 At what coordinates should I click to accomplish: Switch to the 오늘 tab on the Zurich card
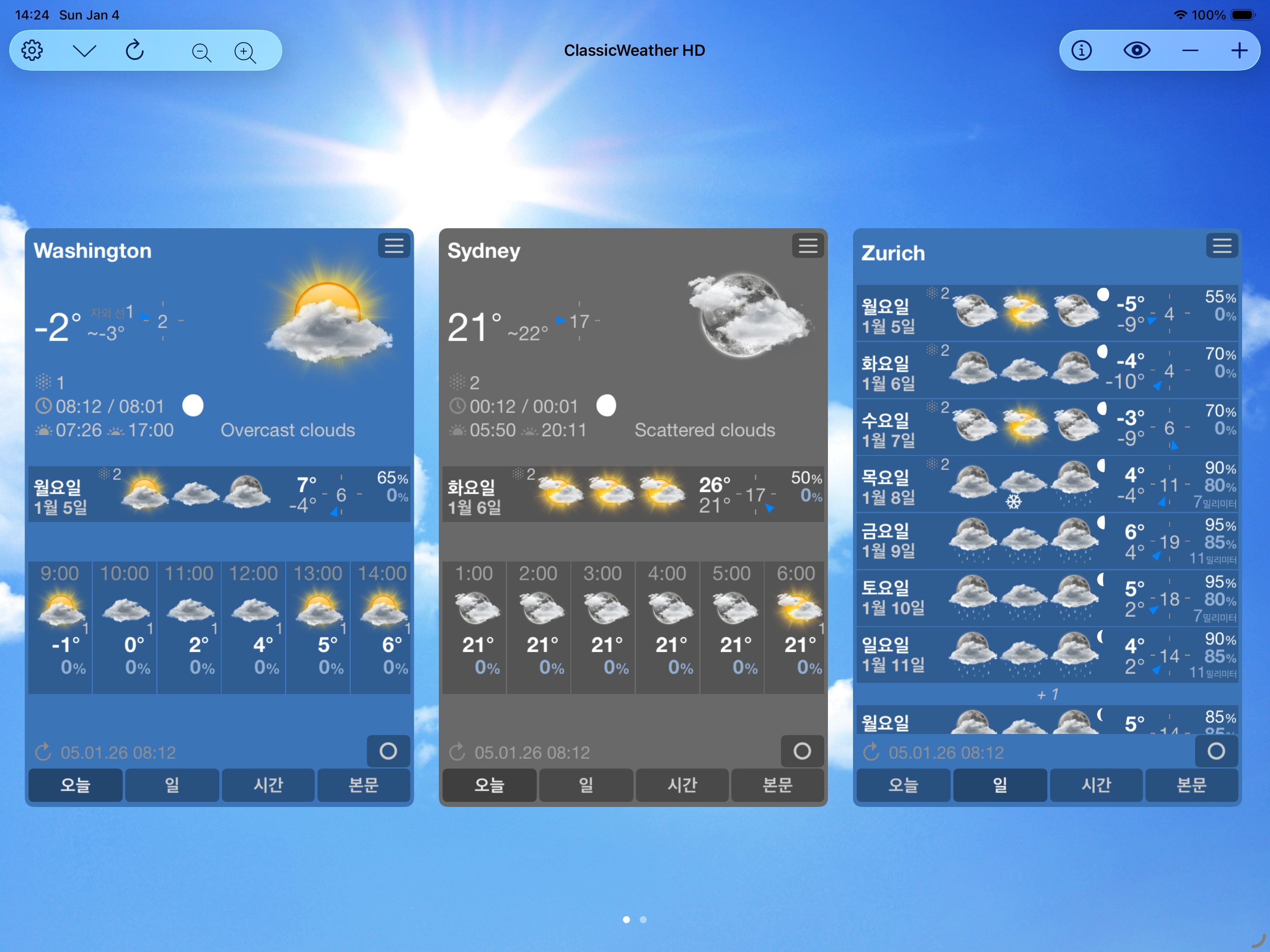click(x=903, y=785)
